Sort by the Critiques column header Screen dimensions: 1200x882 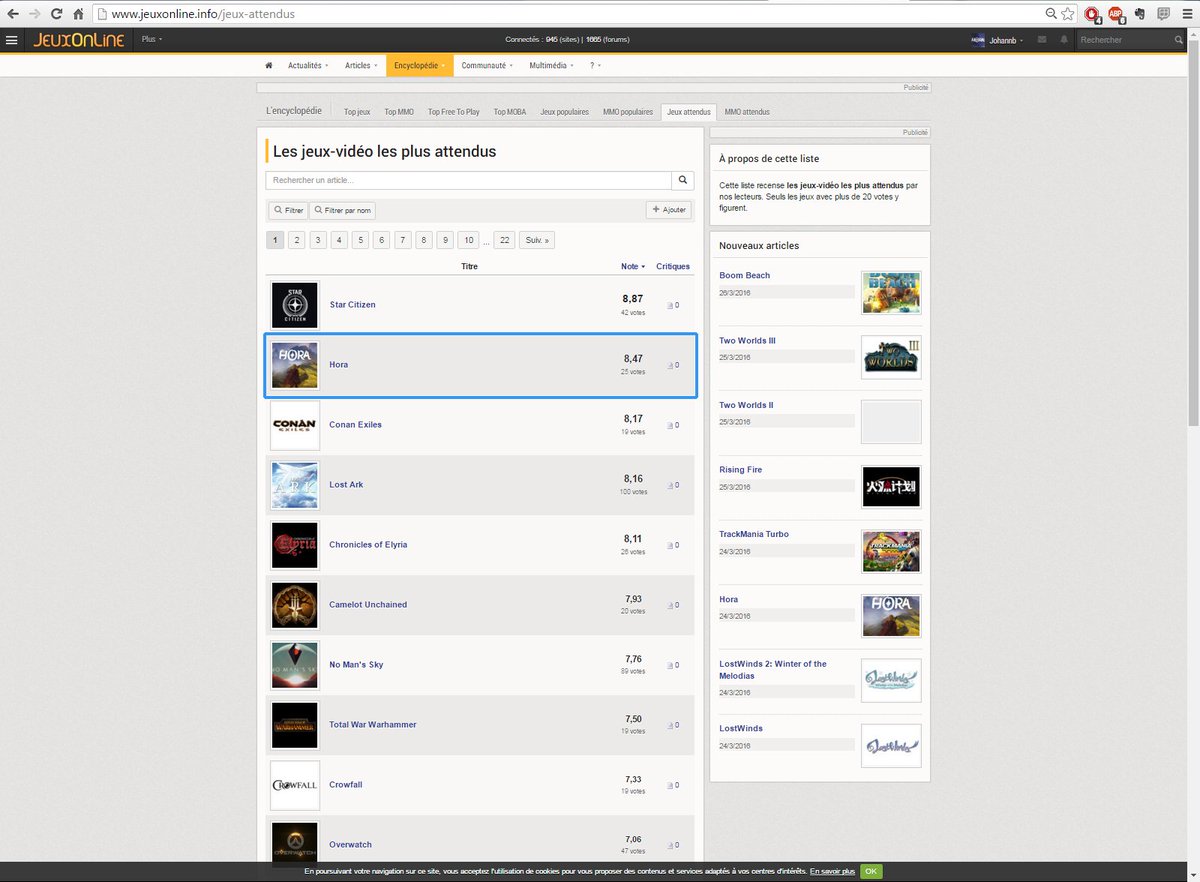coord(673,267)
